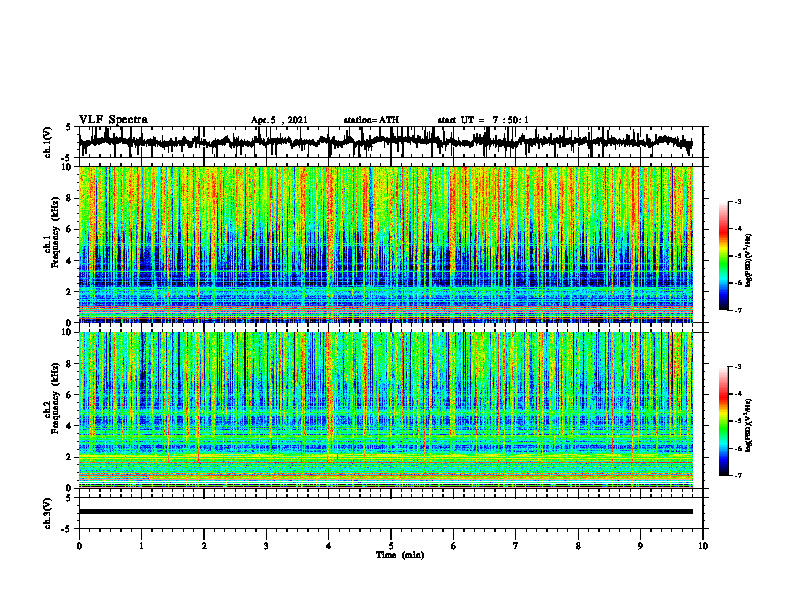Click time axis tick label "1"

[x=141, y=546]
